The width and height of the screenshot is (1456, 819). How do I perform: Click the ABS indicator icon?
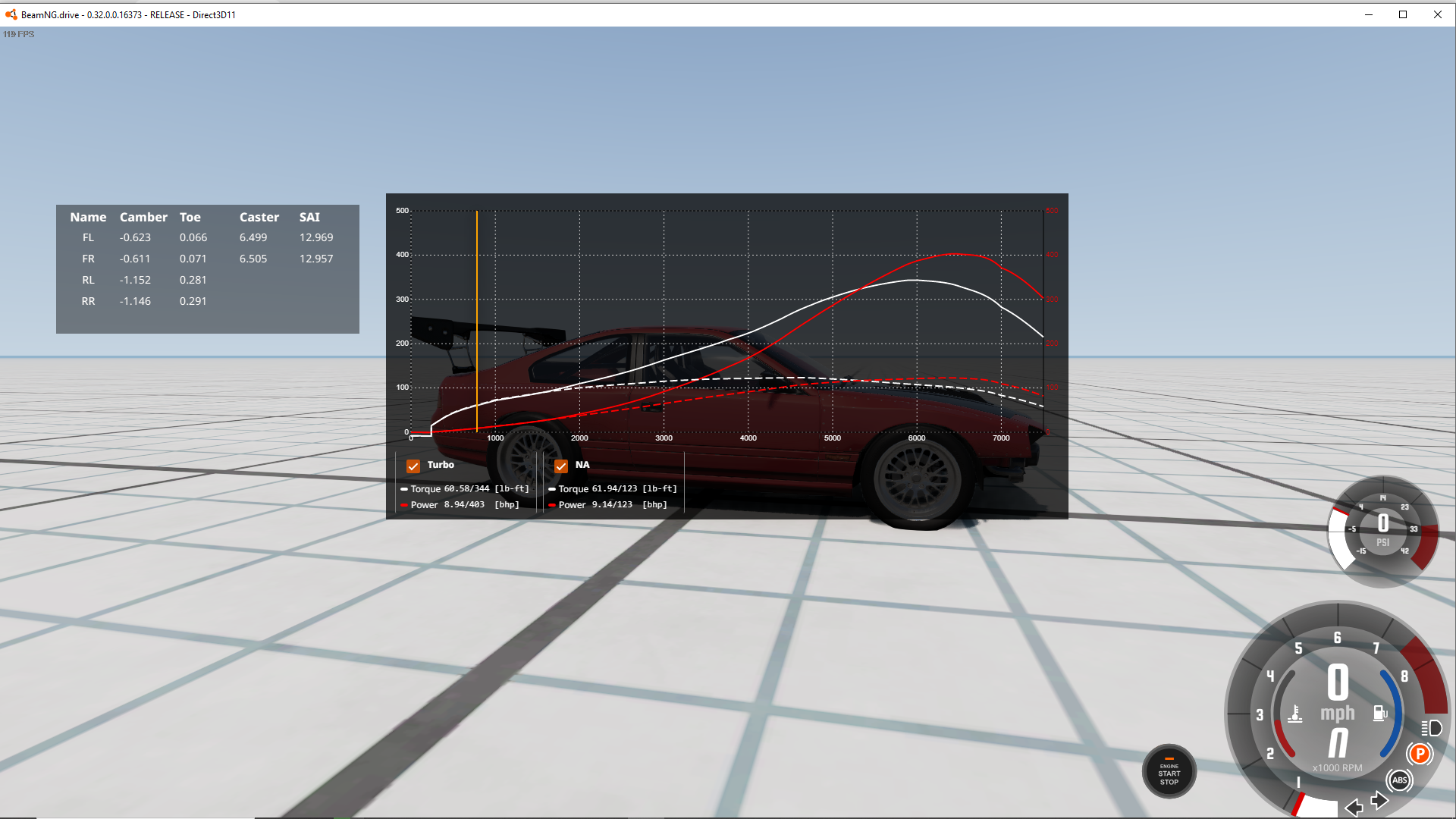pos(1399,780)
